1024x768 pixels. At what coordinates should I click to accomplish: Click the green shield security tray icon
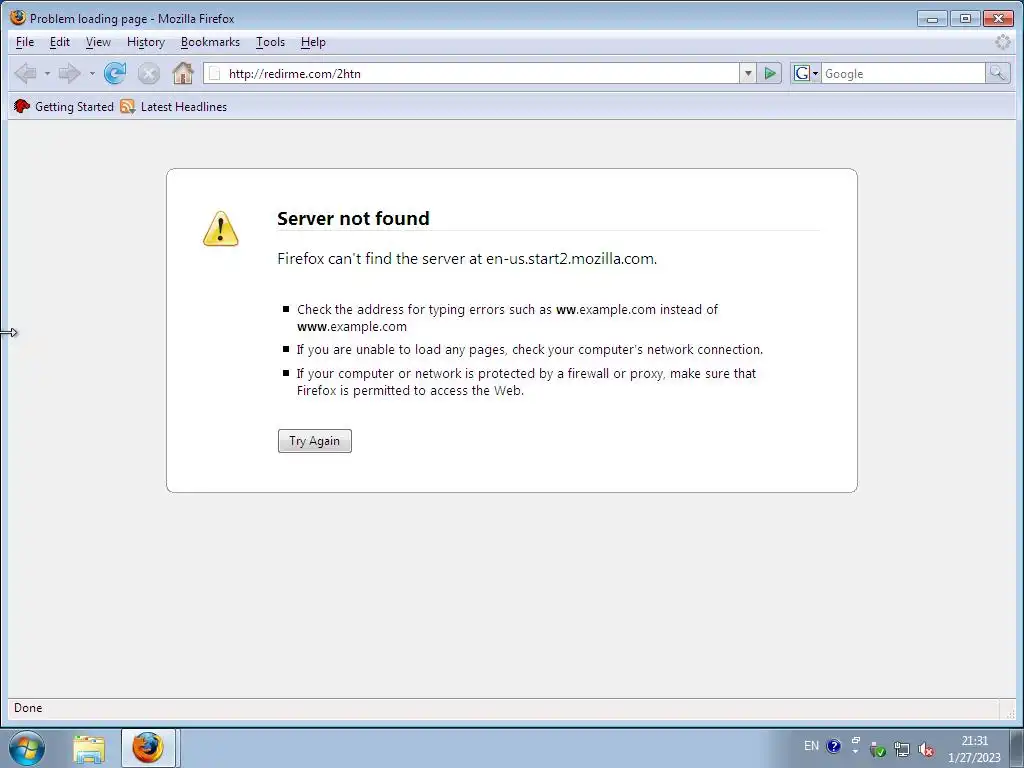tap(878, 750)
